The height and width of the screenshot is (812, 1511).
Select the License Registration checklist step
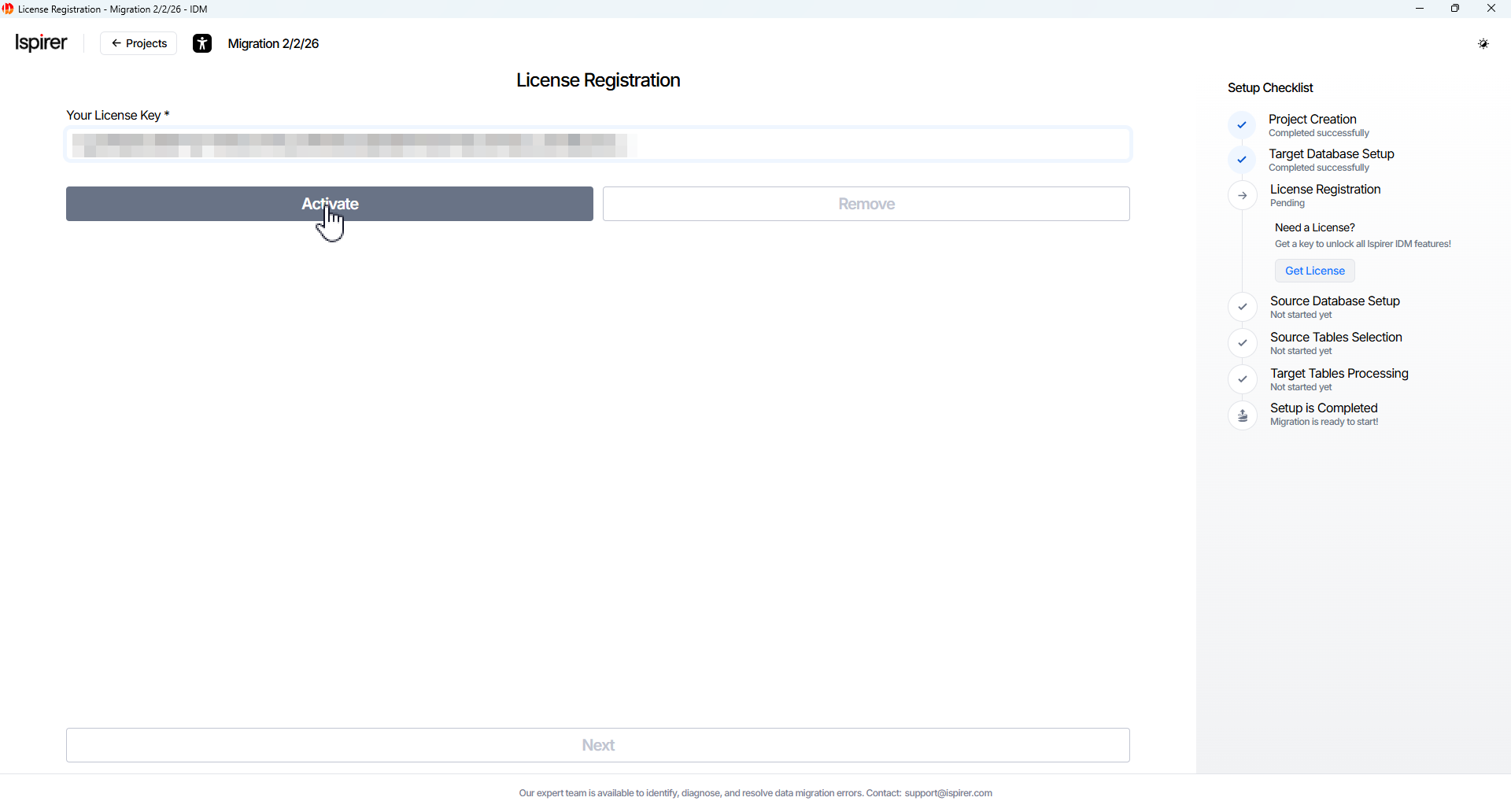(x=1324, y=190)
